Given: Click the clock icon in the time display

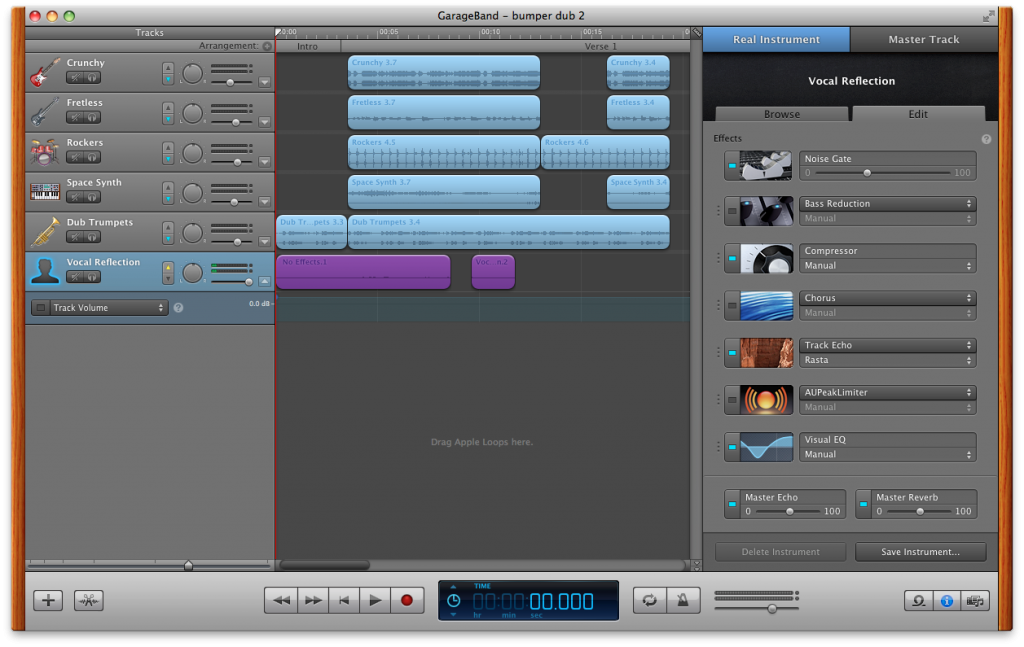Looking at the screenshot, I should [453, 601].
